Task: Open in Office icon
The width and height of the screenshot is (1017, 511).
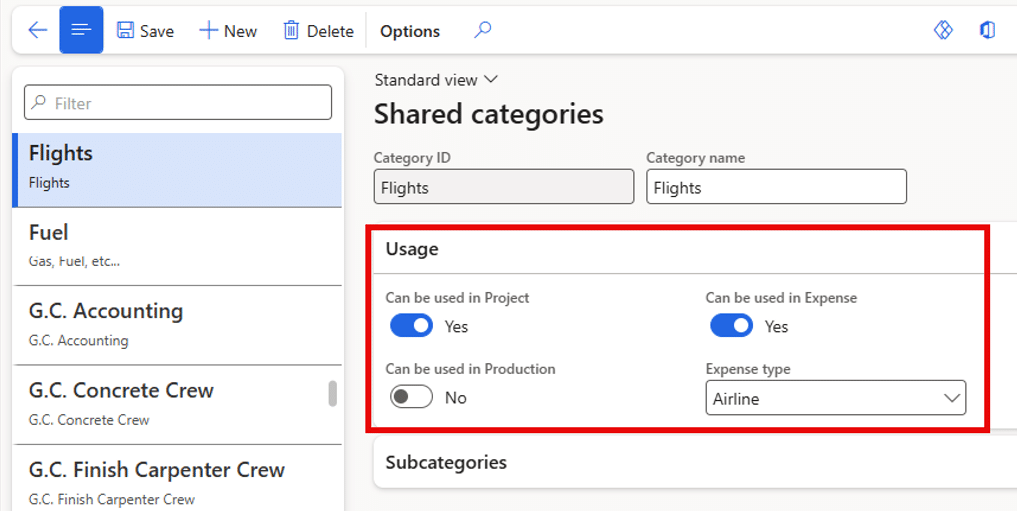Action: (x=987, y=30)
